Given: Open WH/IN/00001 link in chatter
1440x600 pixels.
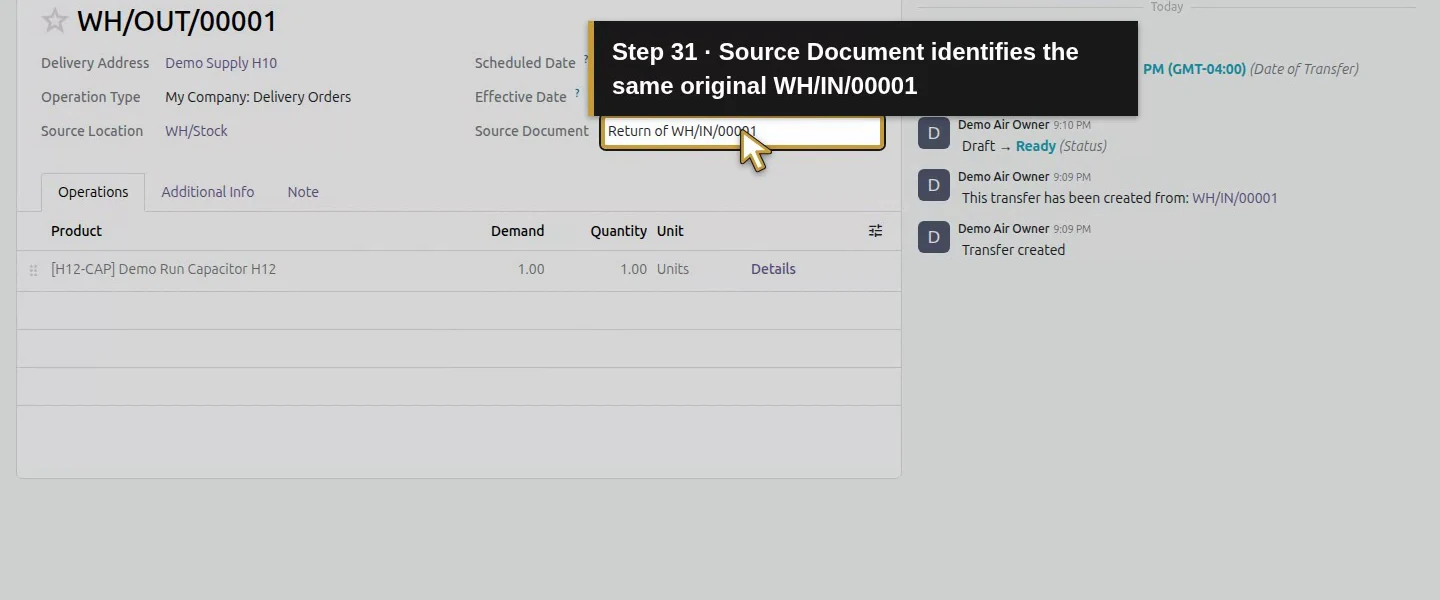Looking at the screenshot, I should point(1235,198).
